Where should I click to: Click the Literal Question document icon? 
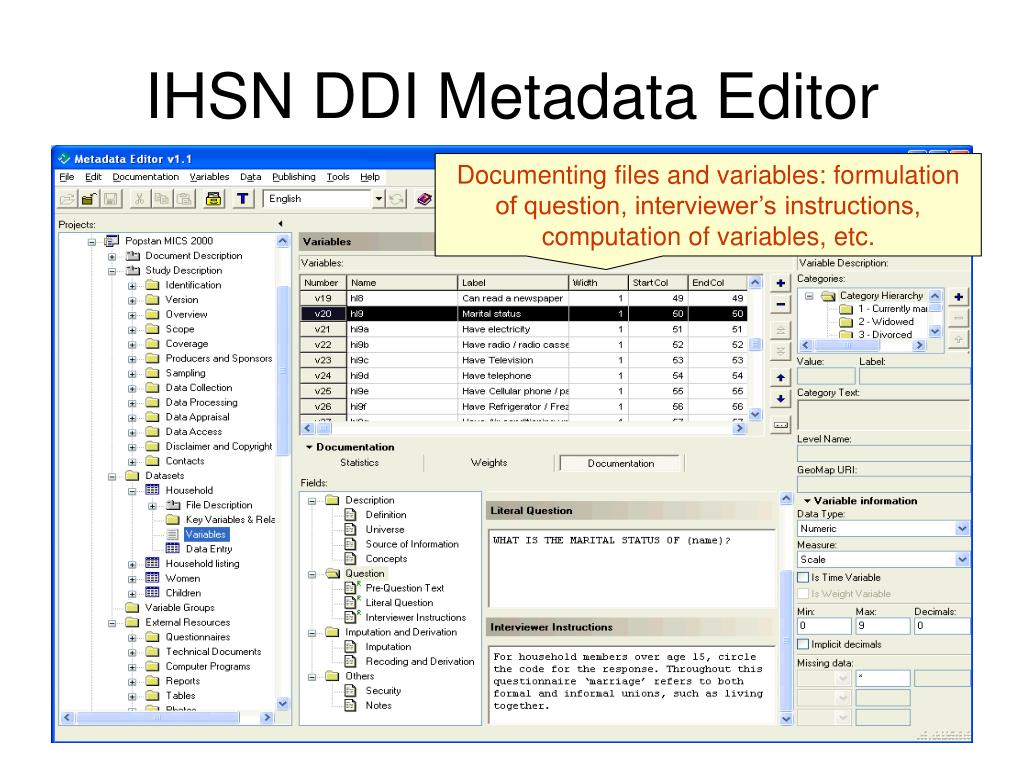(x=351, y=602)
